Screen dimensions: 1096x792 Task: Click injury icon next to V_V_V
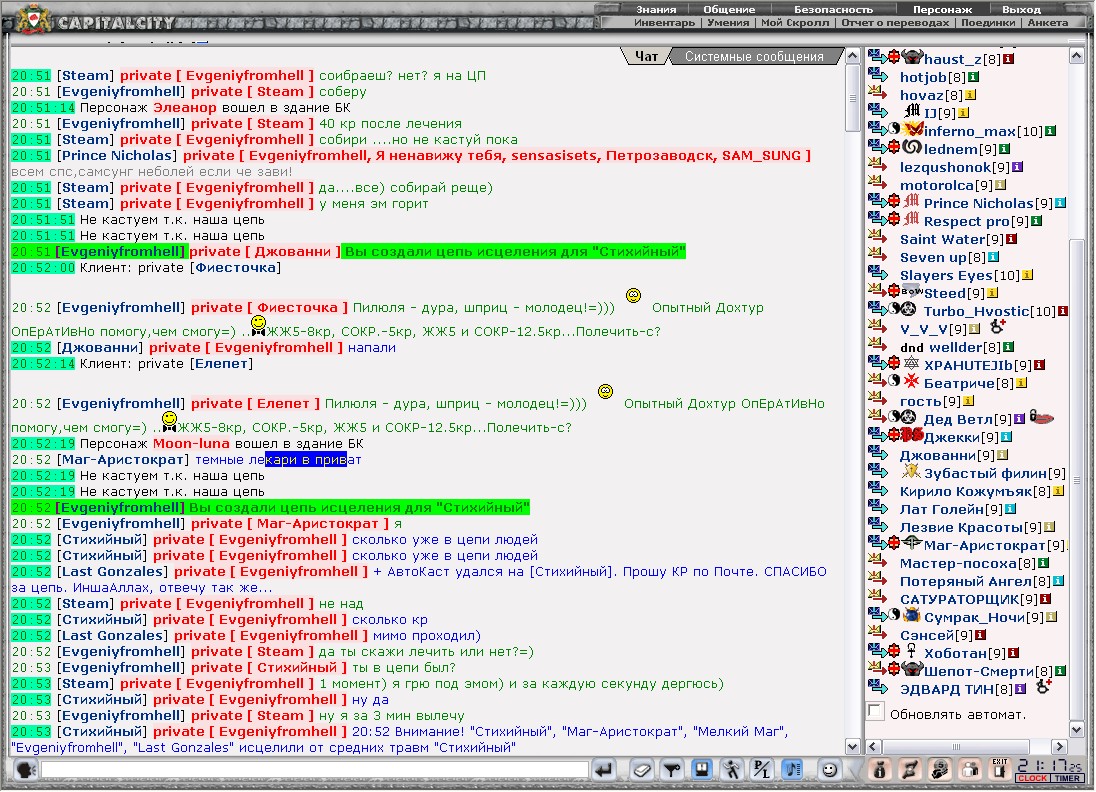pos(997,326)
